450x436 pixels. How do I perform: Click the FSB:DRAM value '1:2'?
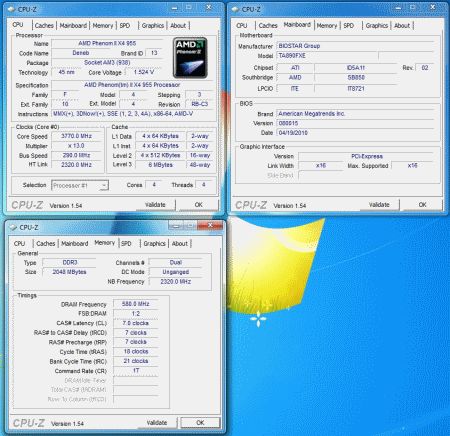point(135,314)
